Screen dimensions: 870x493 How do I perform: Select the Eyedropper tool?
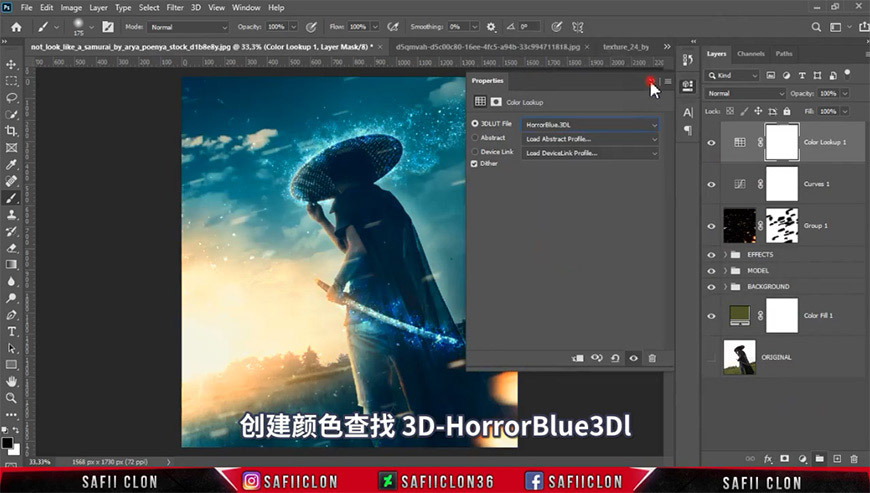coord(11,164)
